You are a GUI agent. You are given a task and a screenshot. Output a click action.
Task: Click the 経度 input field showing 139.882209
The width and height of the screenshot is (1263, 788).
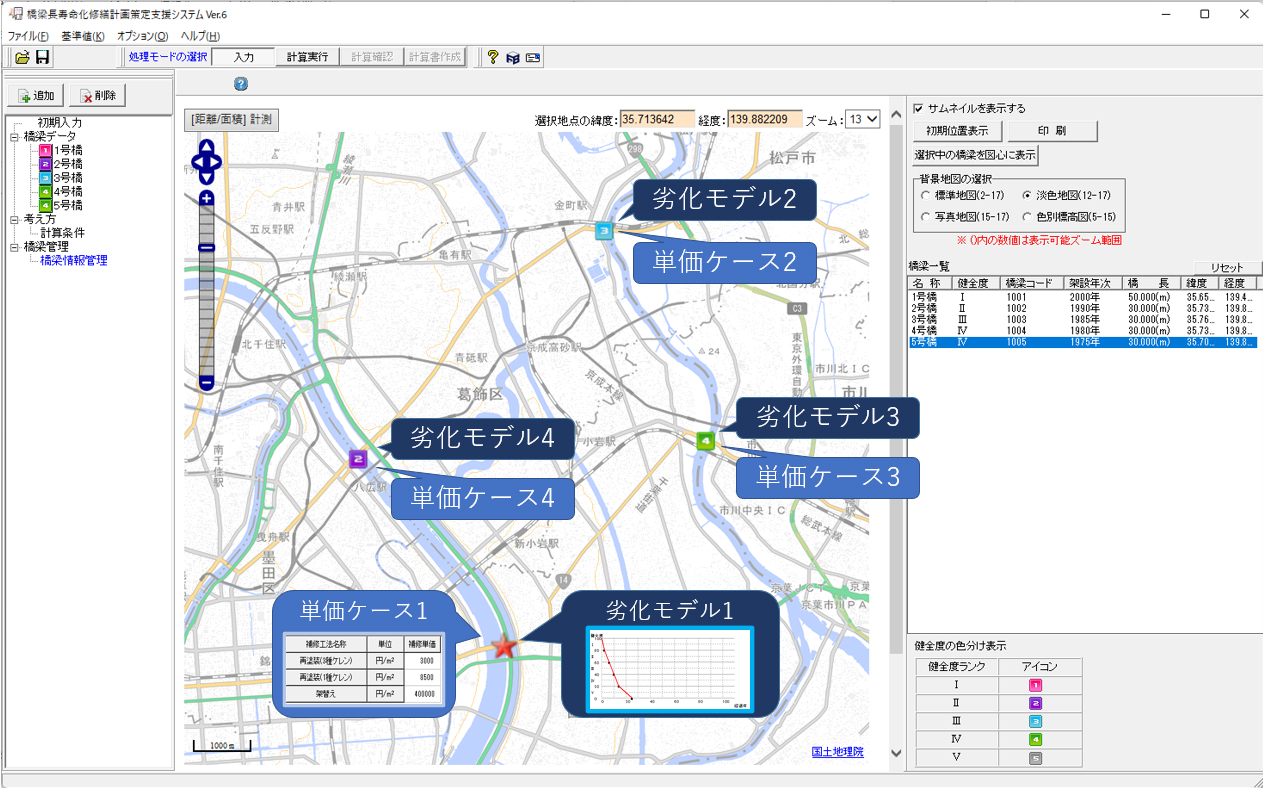tap(765, 119)
